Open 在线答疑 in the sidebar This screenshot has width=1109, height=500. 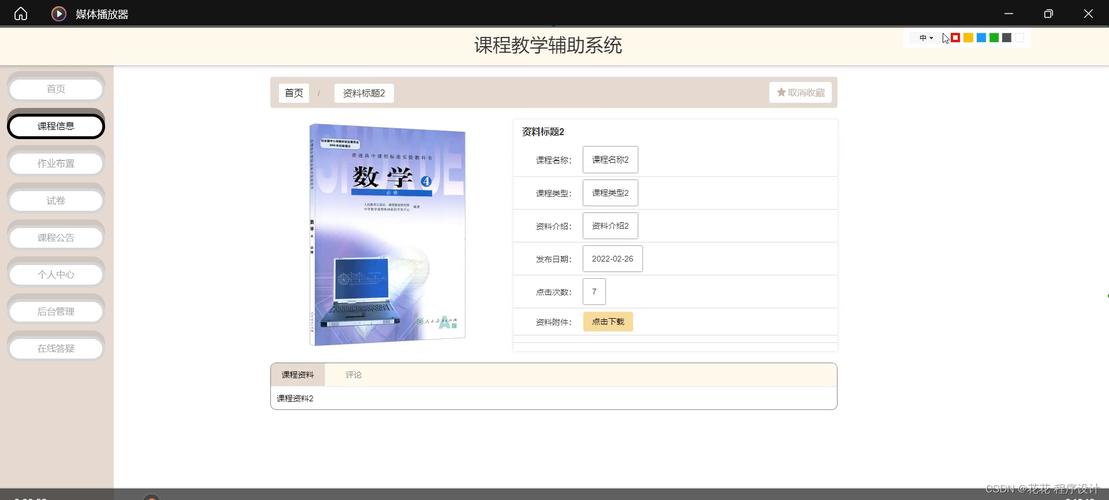tap(56, 348)
